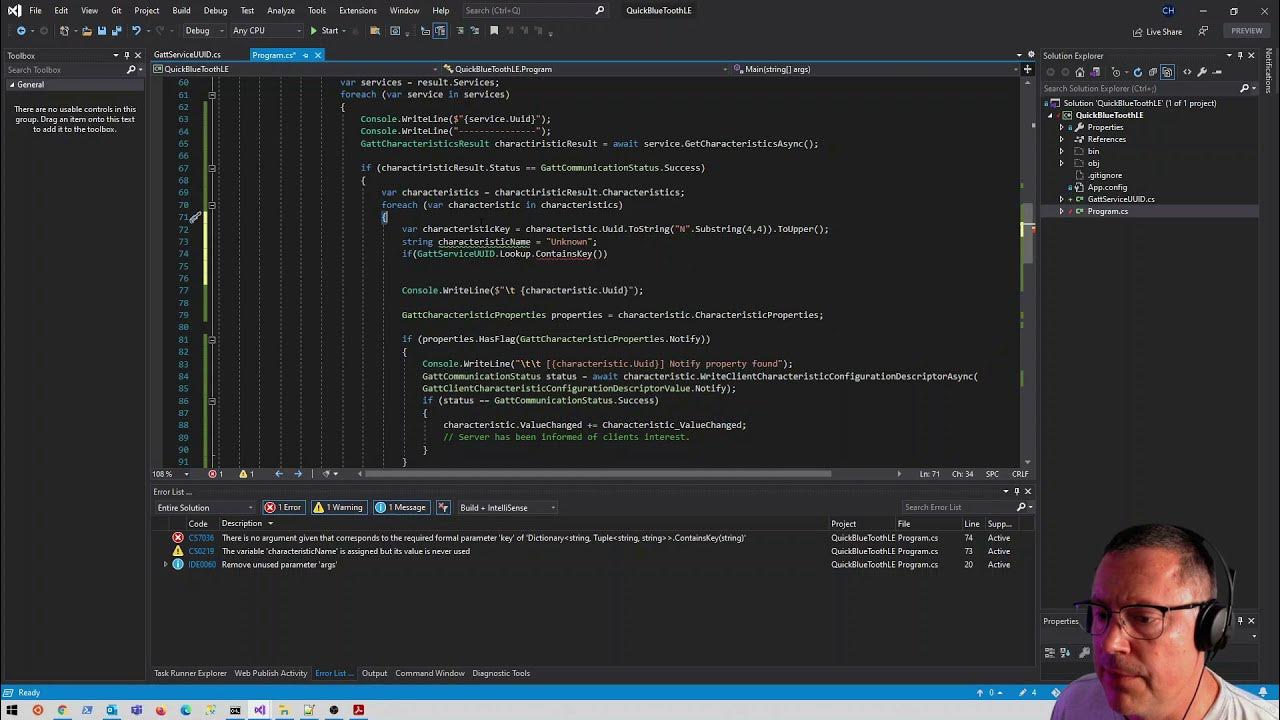Viewport: 1280px width, 720px height.
Task: Collapse the General group in Toolbox
Action: tap(10, 85)
